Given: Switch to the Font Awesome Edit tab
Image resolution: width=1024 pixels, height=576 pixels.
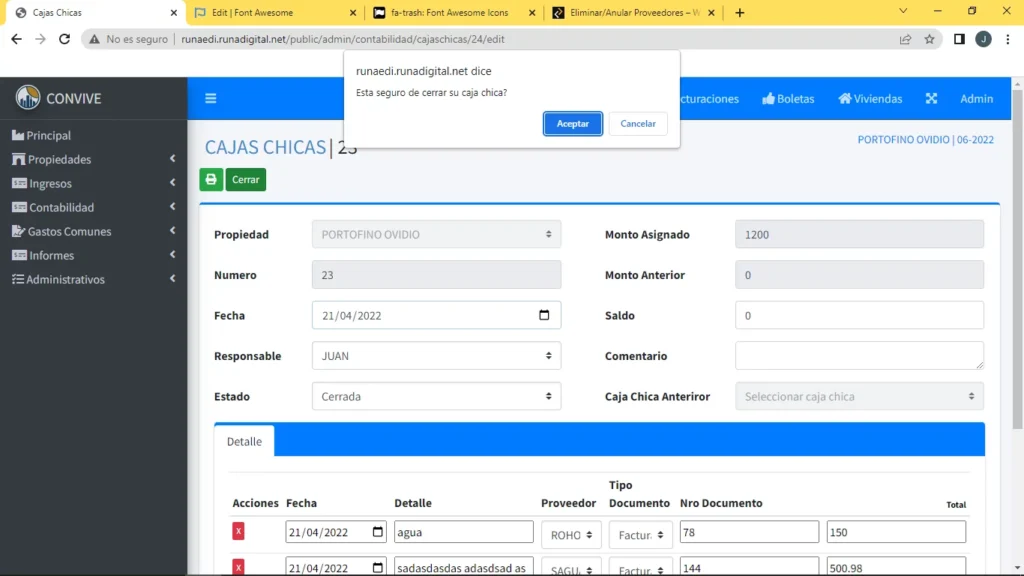Looking at the screenshot, I should pos(272,13).
